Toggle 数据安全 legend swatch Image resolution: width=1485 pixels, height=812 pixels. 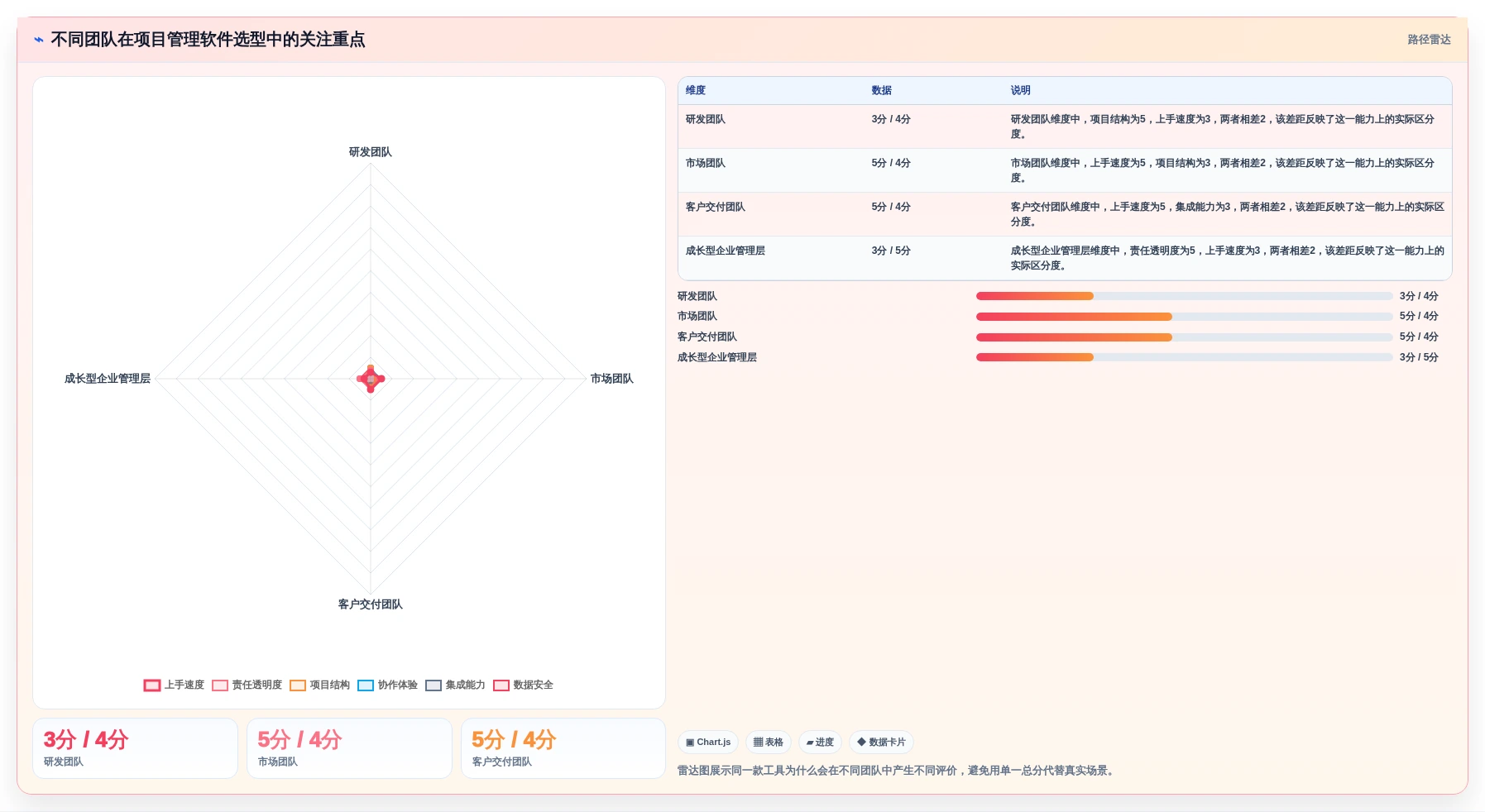(501, 685)
